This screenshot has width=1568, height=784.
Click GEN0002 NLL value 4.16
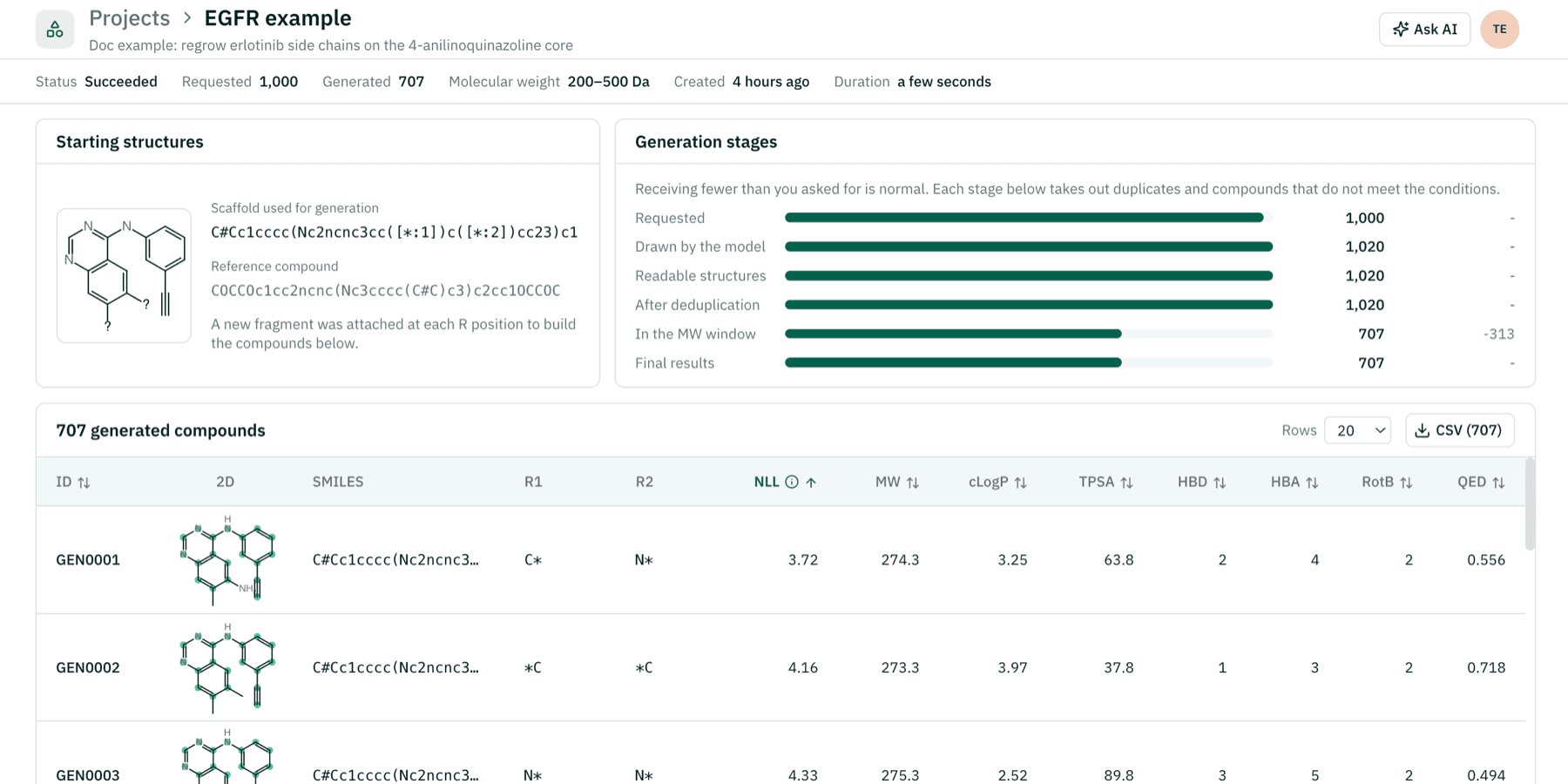[x=803, y=668]
